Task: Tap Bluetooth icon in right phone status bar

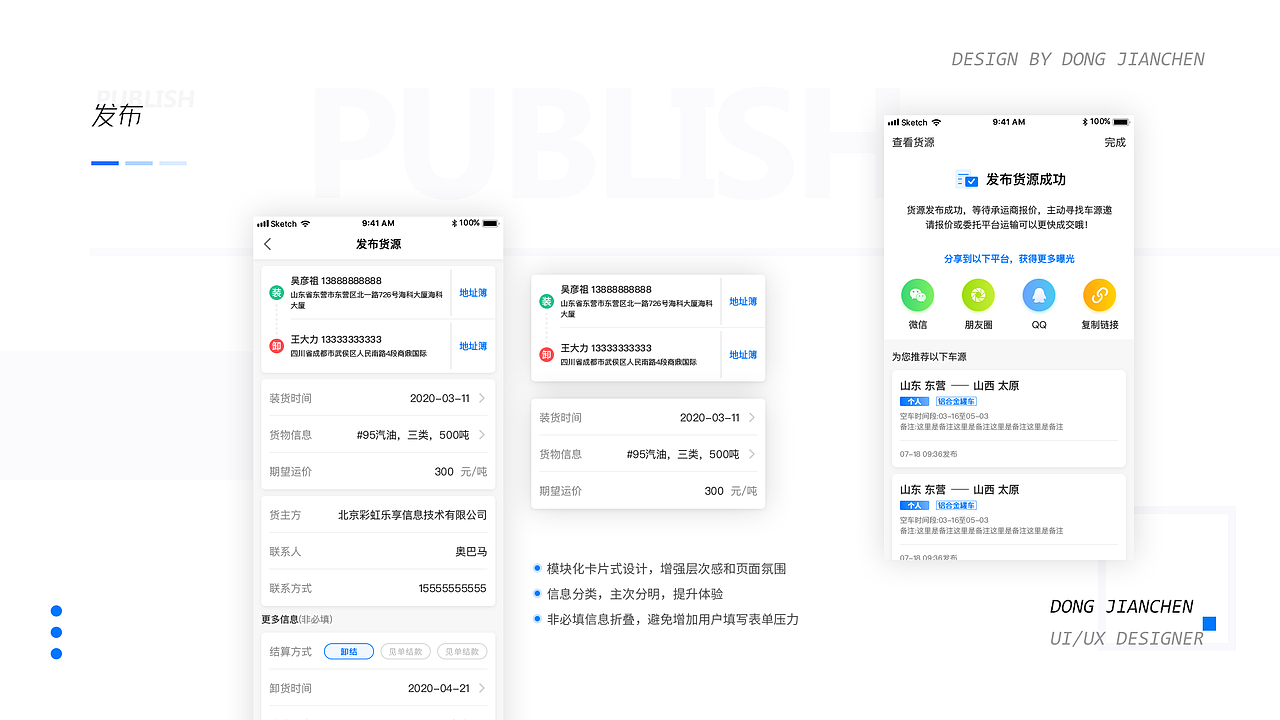Action: click(1085, 122)
